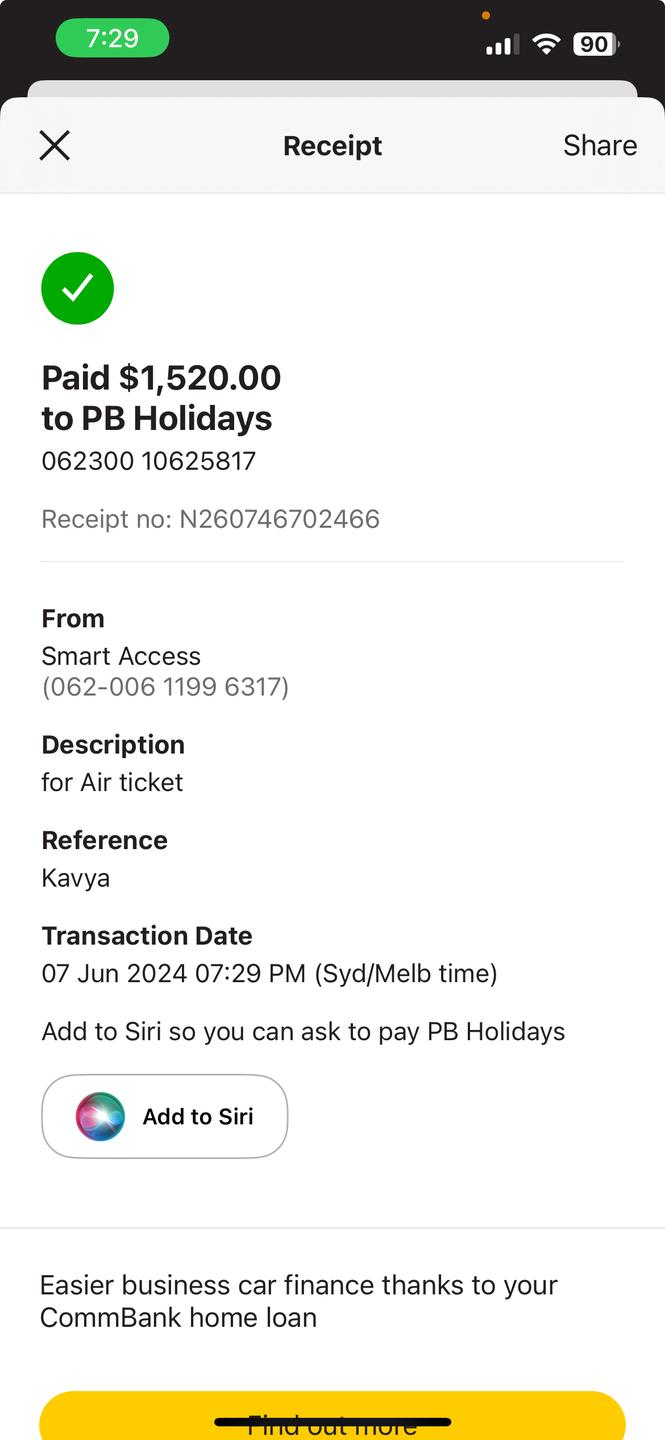Image resolution: width=665 pixels, height=1440 pixels.
Task: Open the business car finance promo text
Action: click(x=298, y=1301)
